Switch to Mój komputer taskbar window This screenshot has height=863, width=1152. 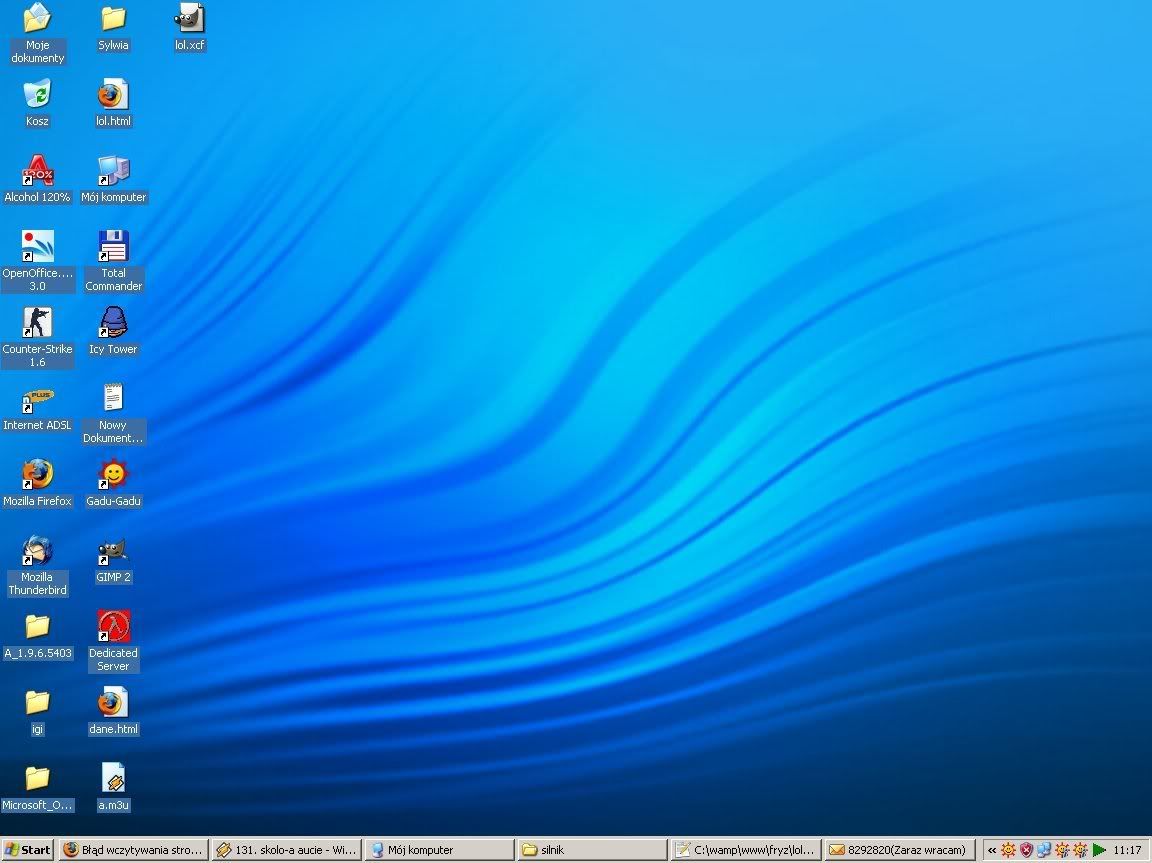(x=439, y=850)
